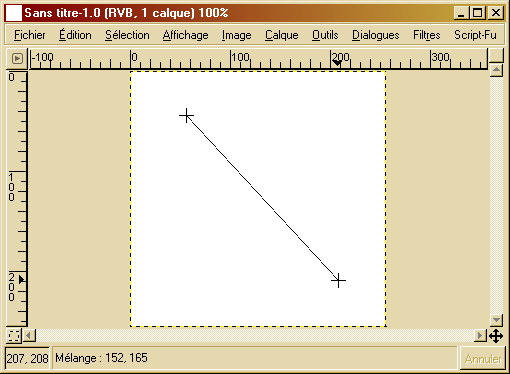Open the Filtres menu
Image resolution: width=510 pixels, height=374 pixels.
[427, 35]
